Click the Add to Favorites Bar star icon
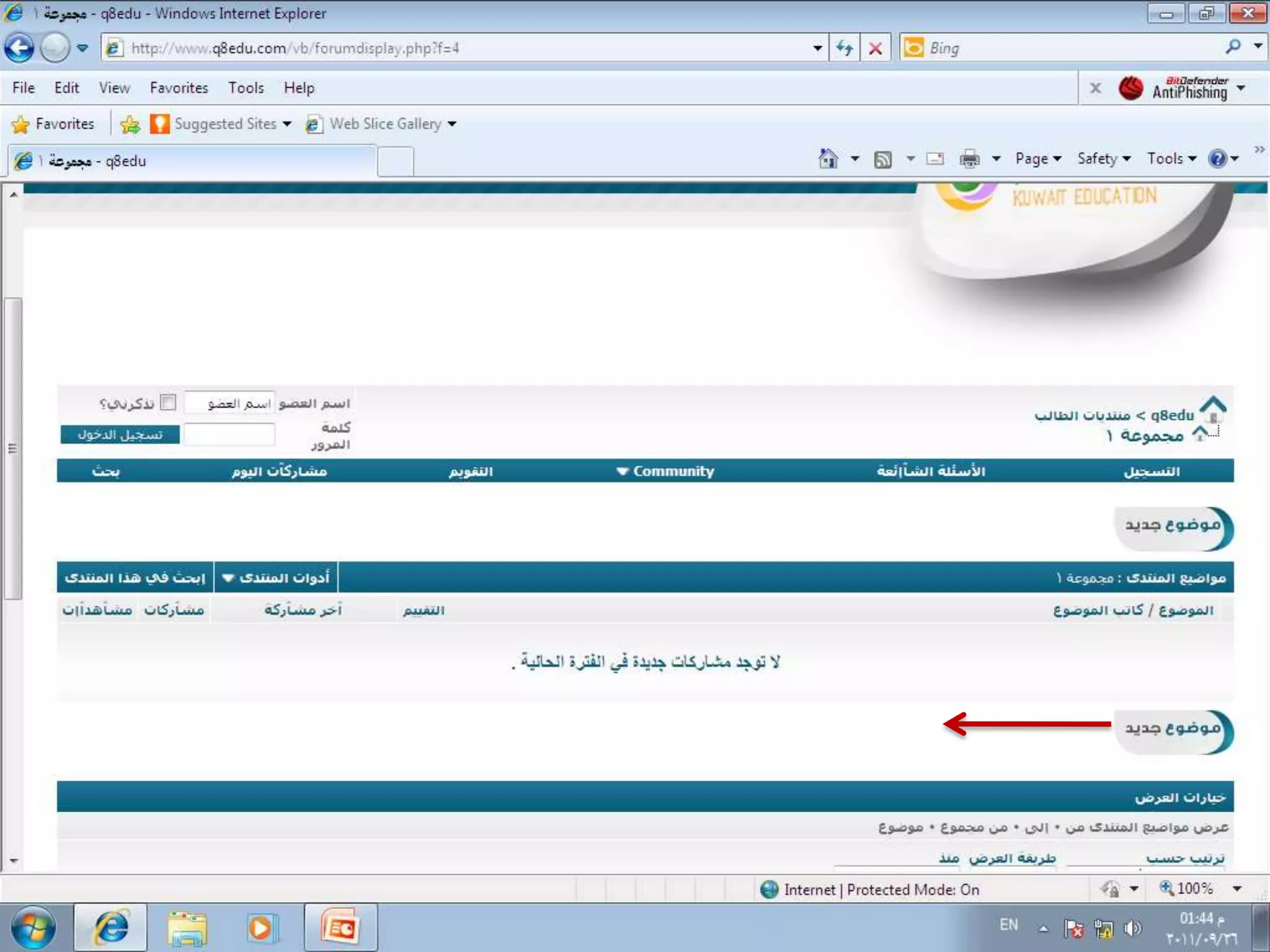1270x952 pixels. pos(130,125)
